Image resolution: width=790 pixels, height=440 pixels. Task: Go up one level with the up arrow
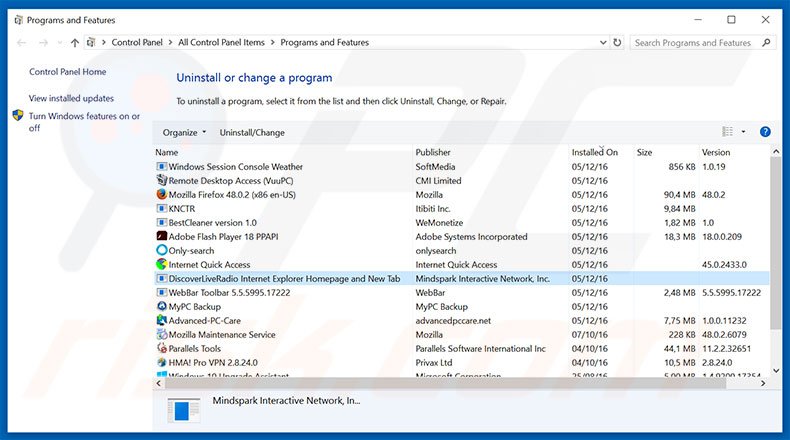(x=75, y=43)
